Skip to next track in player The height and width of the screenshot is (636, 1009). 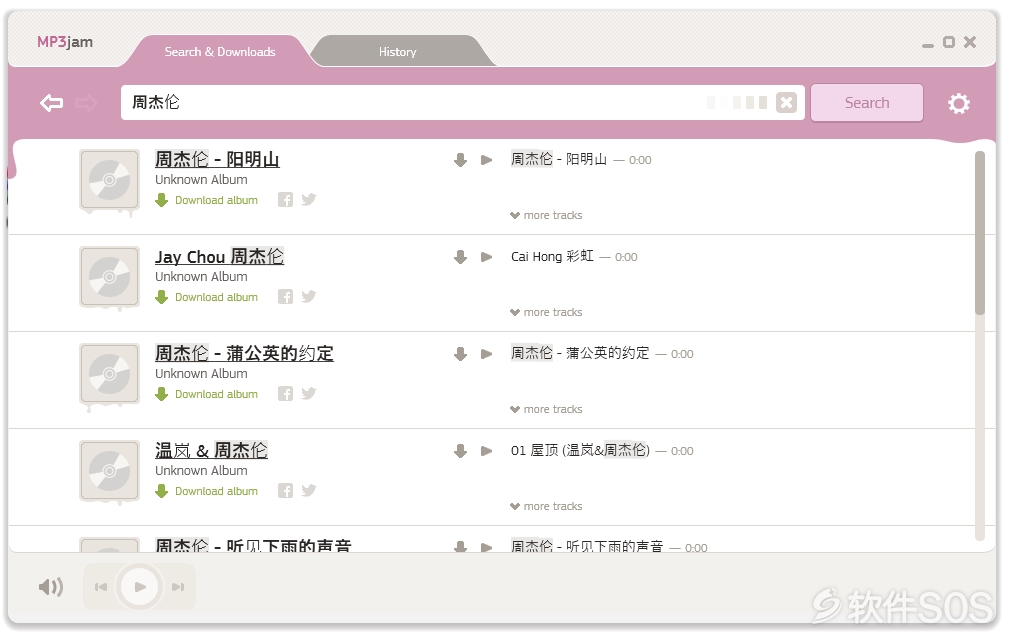[178, 586]
